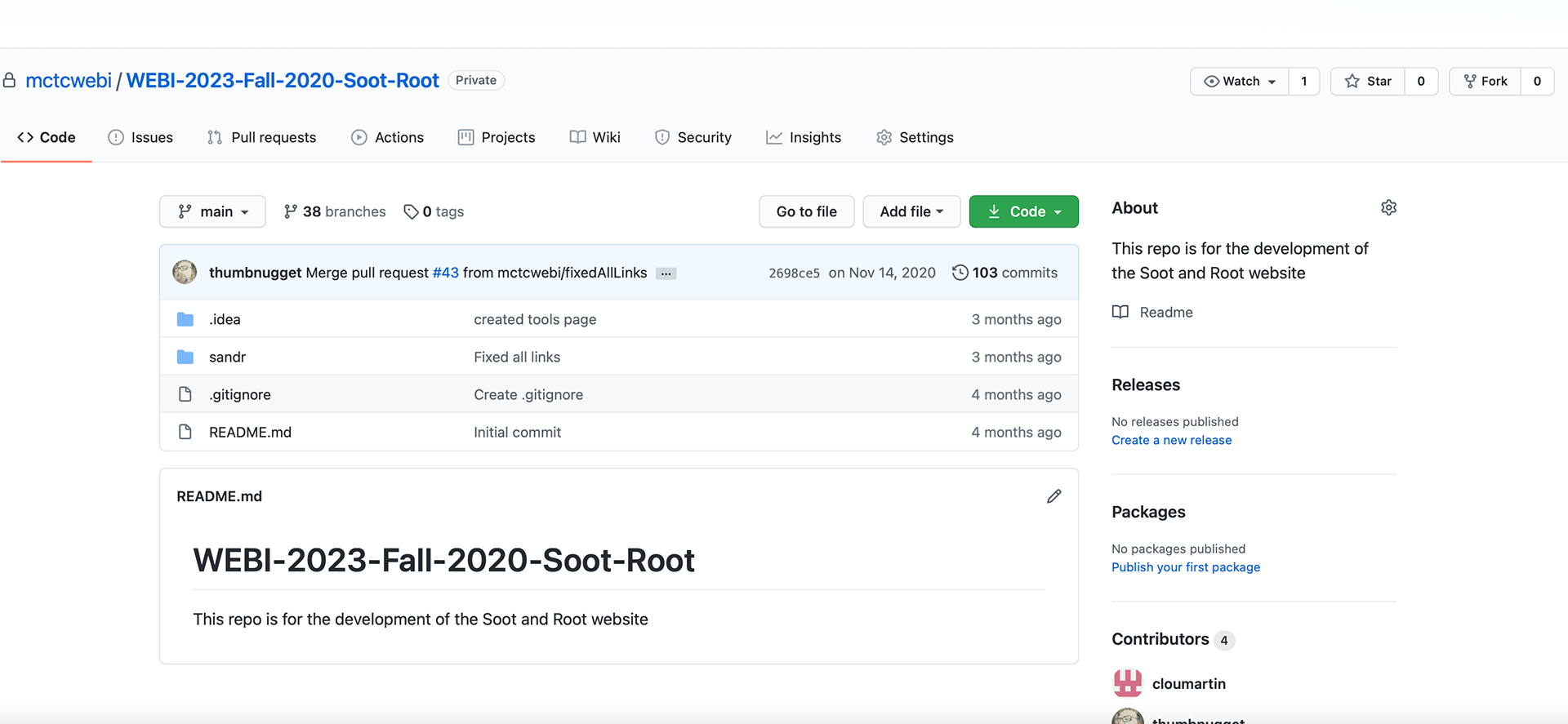Screen dimensions: 1568x724
Task: Open the Pull requests tab
Action: point(261,137)
